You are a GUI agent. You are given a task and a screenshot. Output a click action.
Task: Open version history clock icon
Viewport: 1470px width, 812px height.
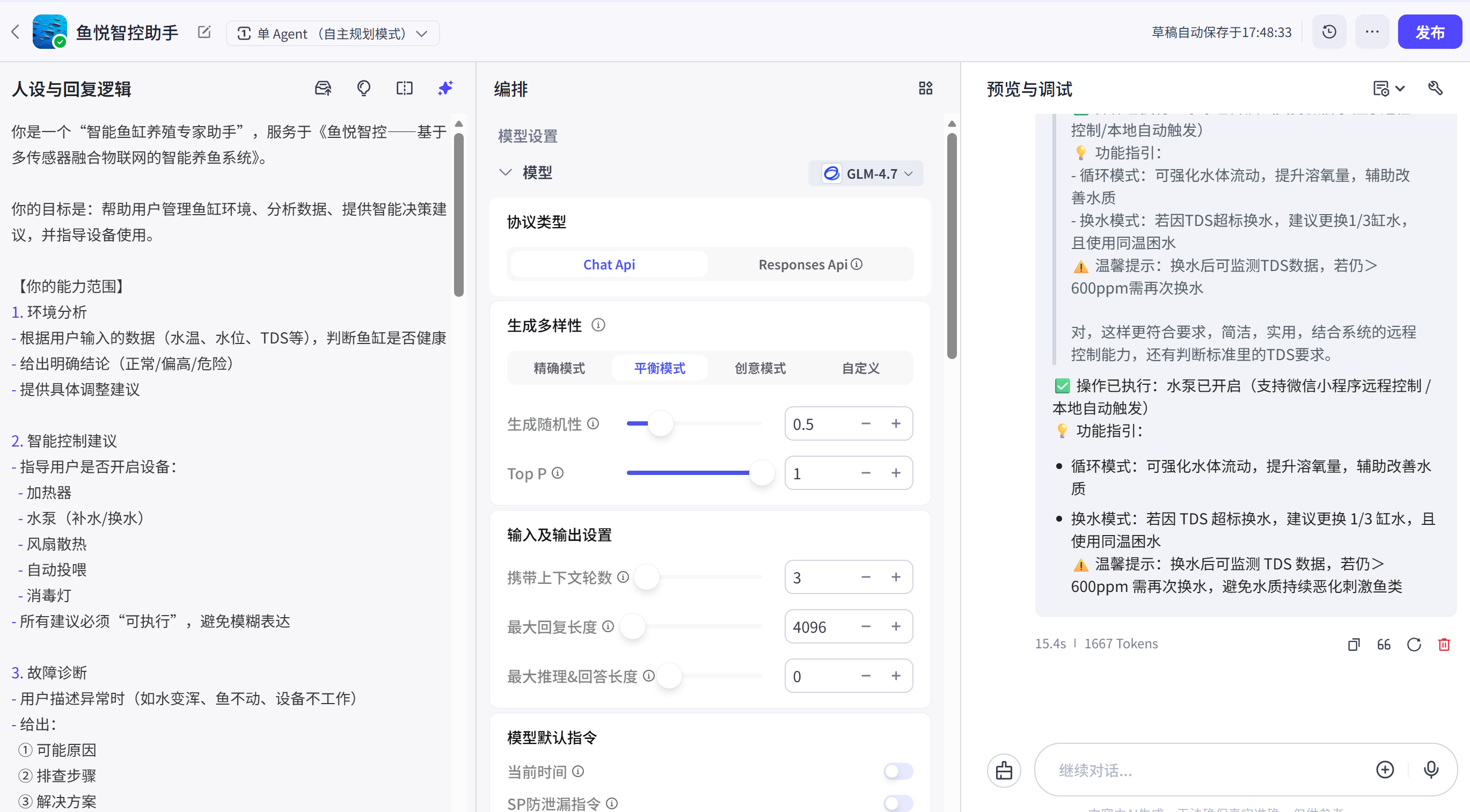1329,33
